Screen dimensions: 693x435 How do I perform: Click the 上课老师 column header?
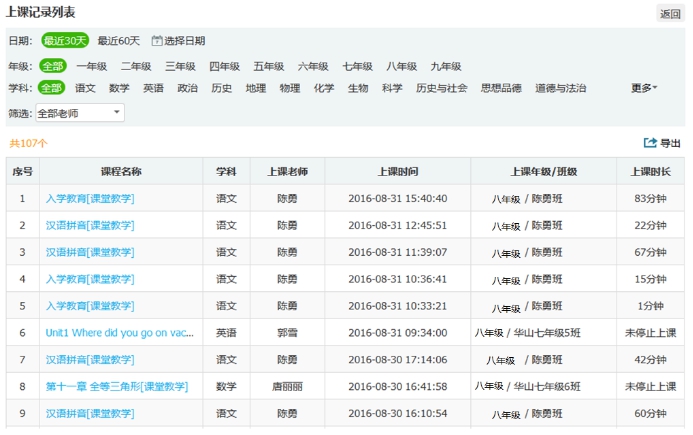288,172
